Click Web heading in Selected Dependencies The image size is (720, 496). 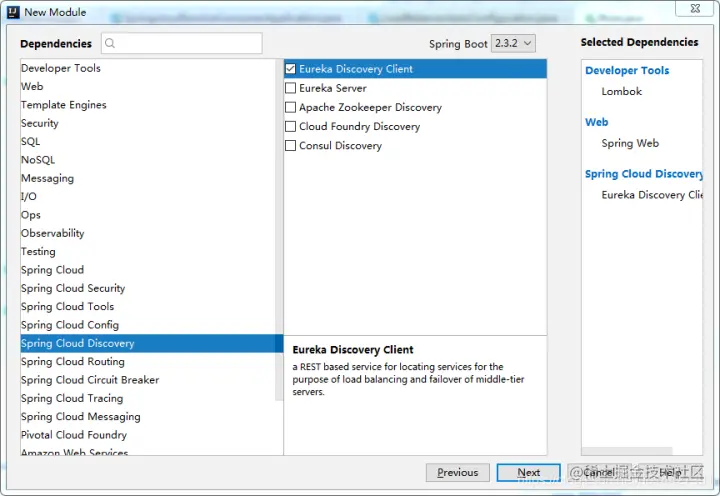tap(596, 122)
